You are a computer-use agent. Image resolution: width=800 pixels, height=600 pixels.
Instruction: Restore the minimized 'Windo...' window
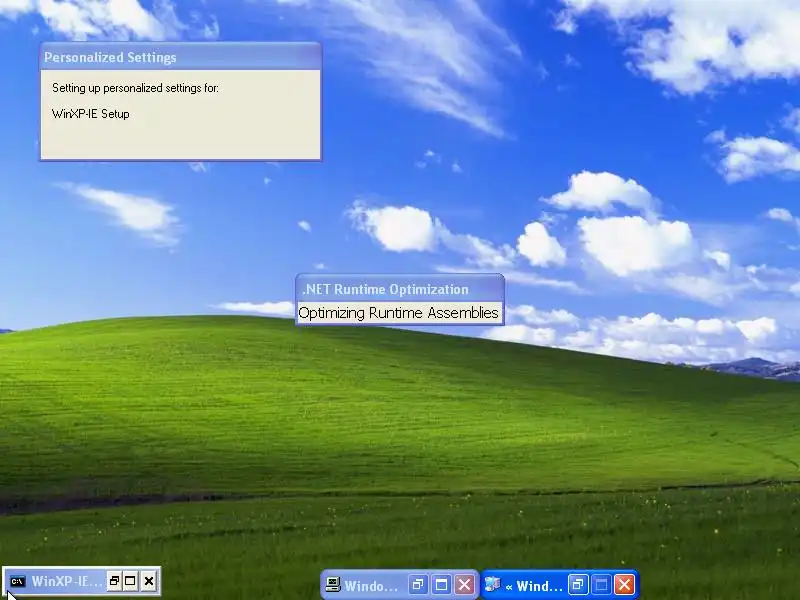coord(418,585)
